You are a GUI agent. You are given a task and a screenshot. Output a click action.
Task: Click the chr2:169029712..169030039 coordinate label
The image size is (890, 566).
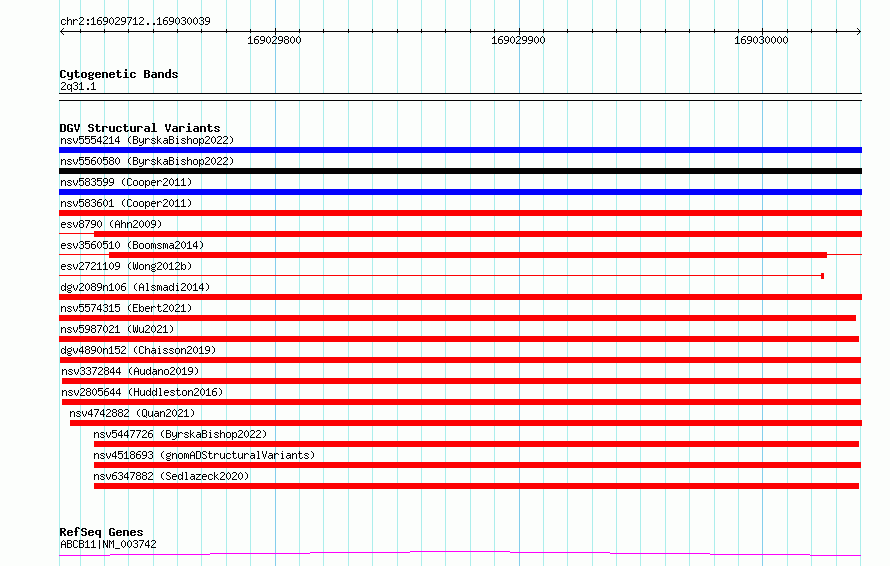135,21
